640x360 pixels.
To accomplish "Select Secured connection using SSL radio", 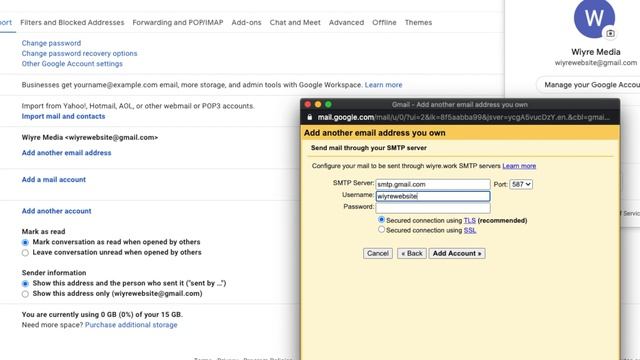I will (381, 230).
